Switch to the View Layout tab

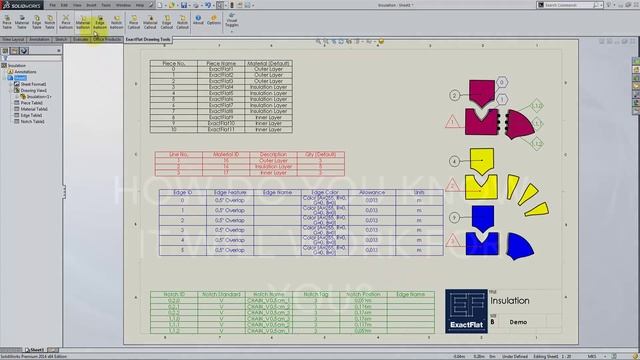pos(13,39)
